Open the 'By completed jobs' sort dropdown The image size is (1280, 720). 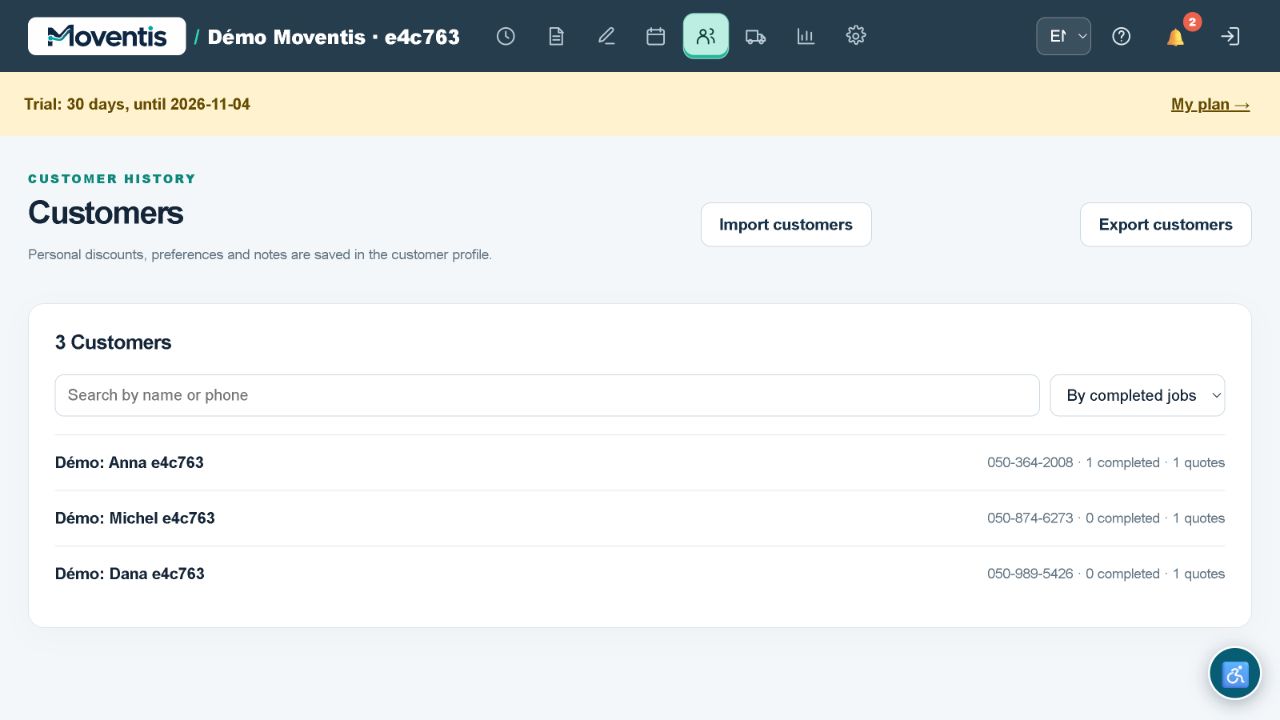point(1137,395)
